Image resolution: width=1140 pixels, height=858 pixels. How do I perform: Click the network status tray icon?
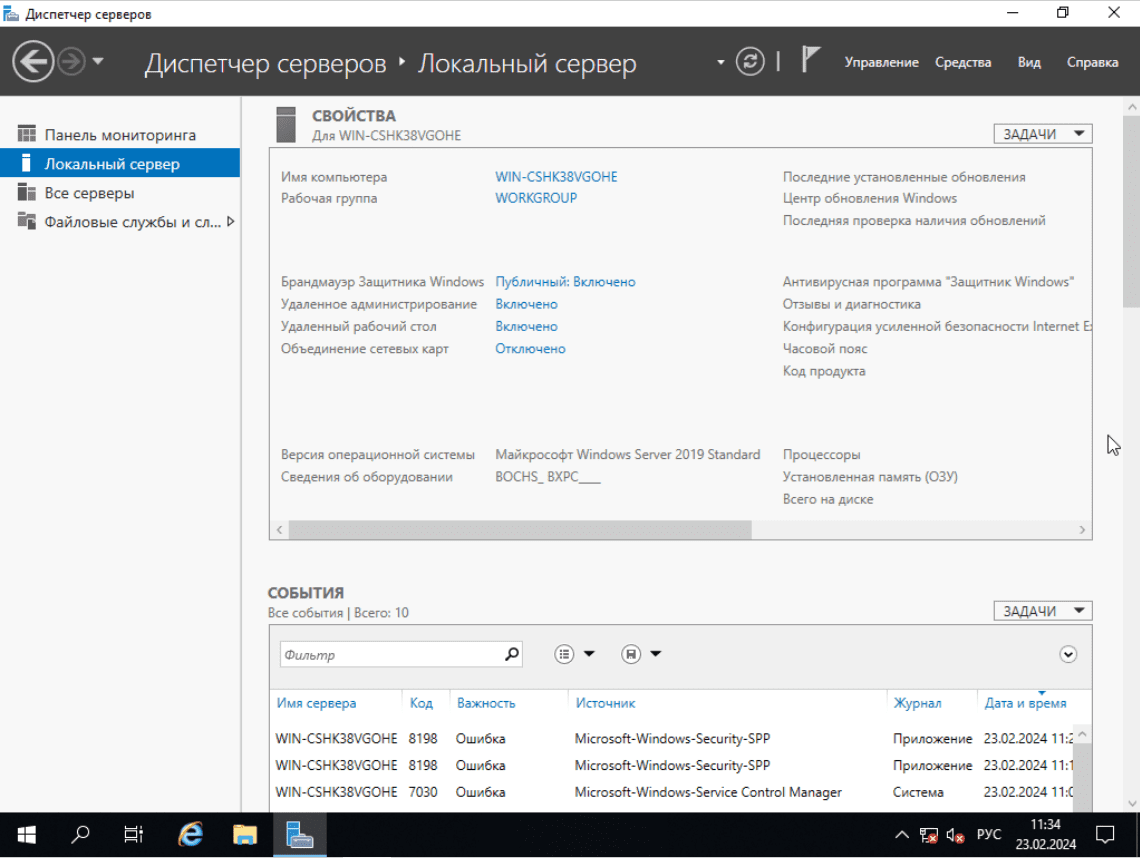tap(928, 835)
